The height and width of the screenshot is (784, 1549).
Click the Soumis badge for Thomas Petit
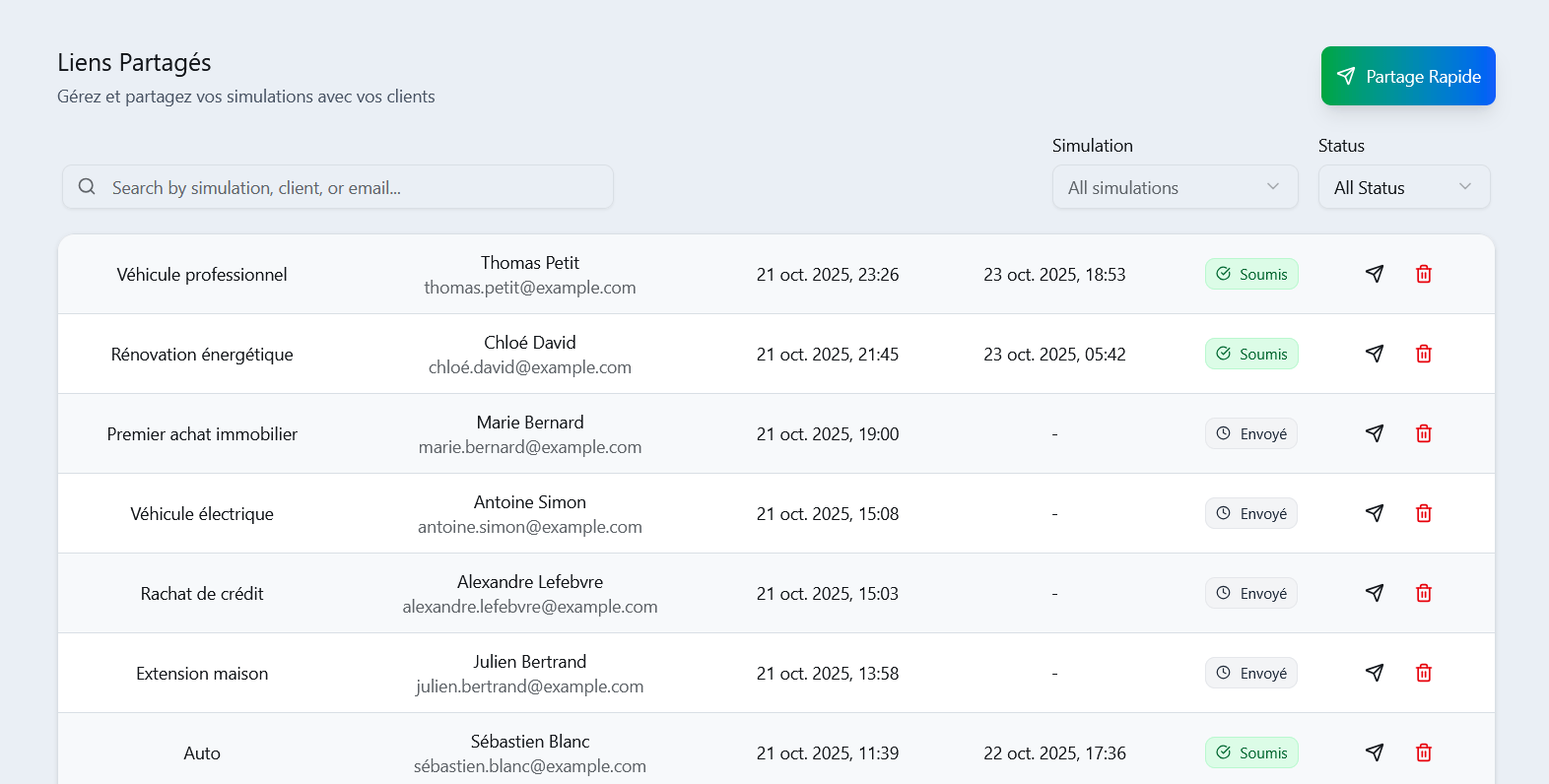pyautogui.click(x=1251, y=274)
